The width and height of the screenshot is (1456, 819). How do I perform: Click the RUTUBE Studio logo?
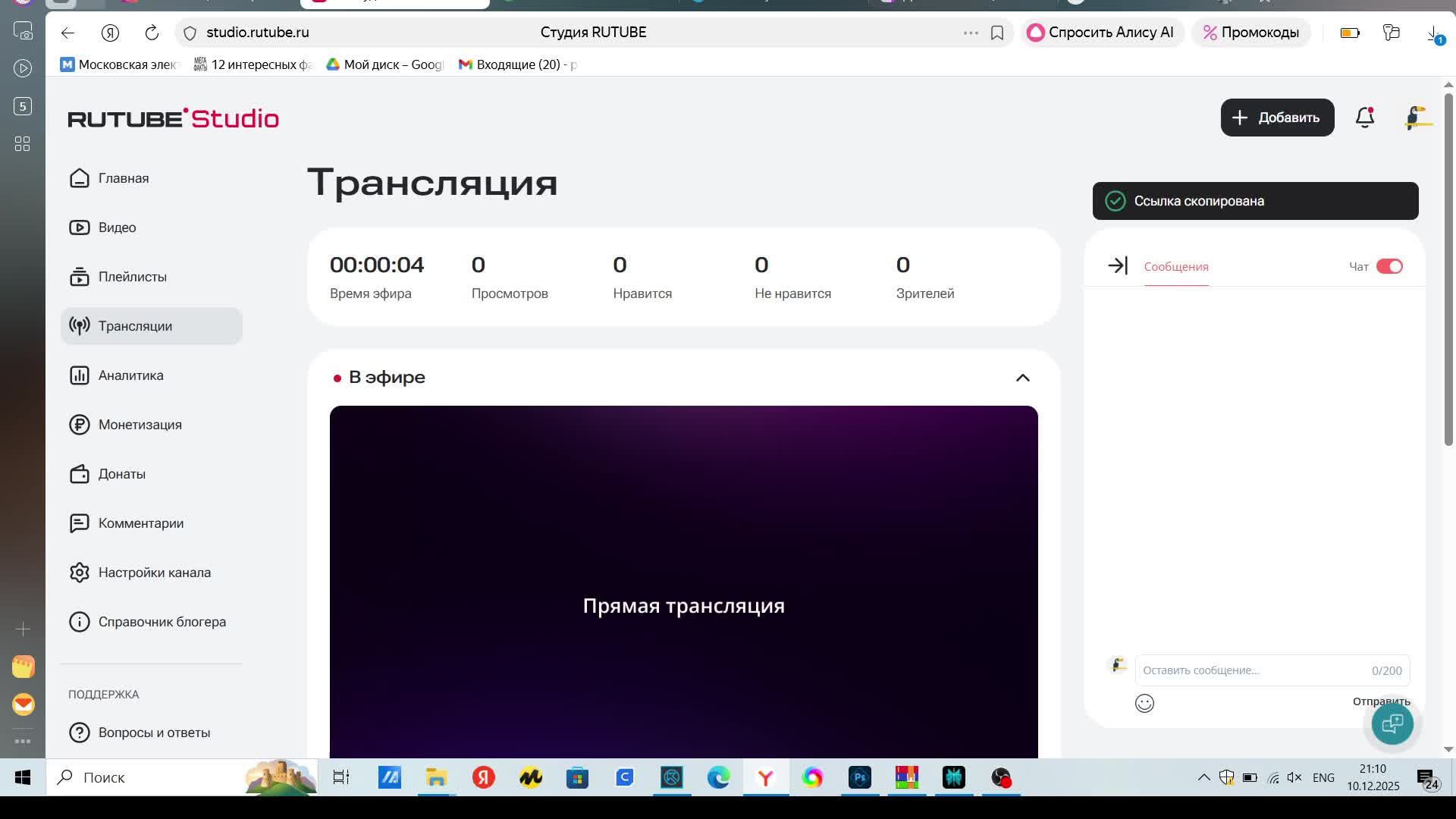174,118
